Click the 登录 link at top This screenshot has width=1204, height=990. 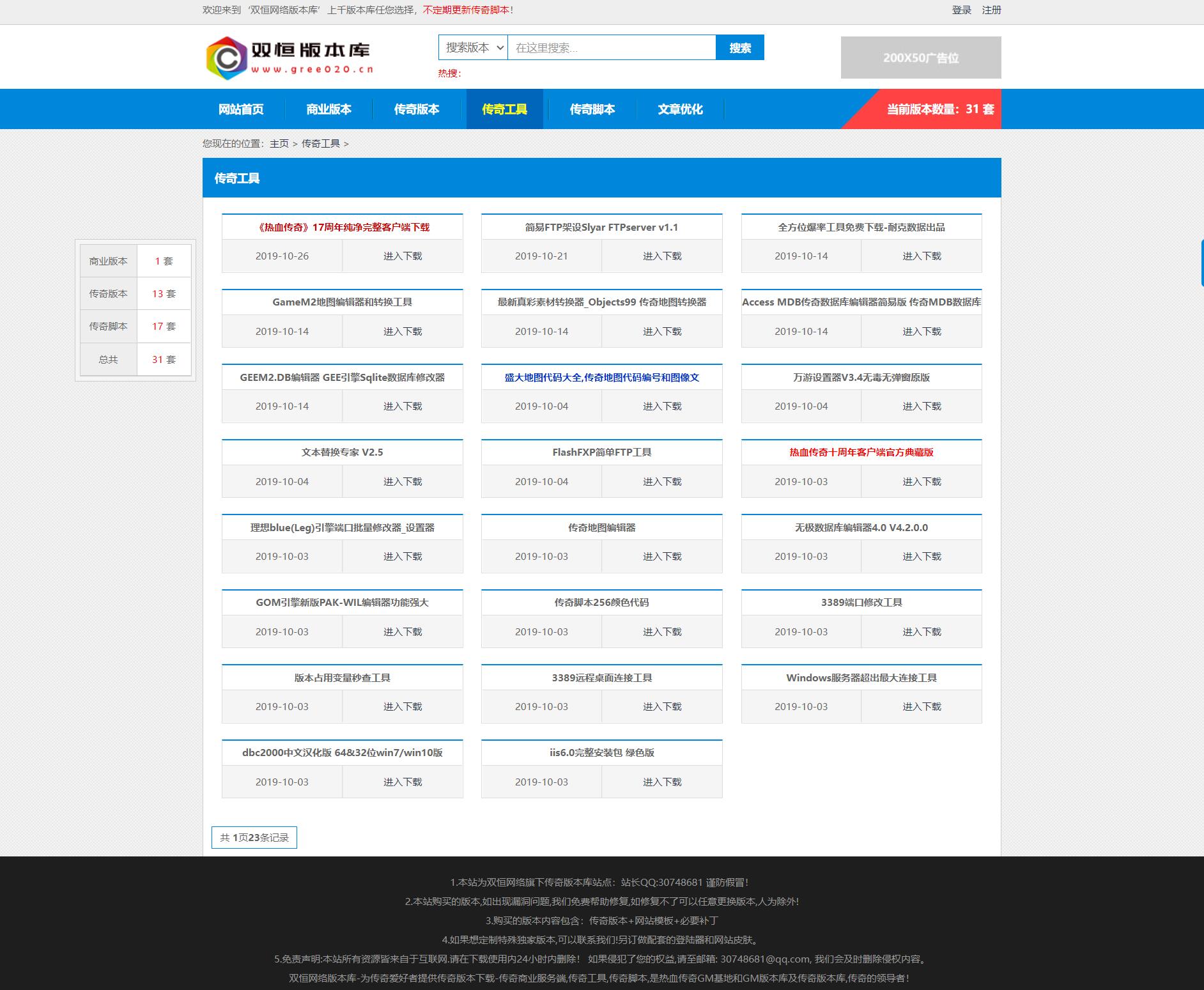[961, 10]
